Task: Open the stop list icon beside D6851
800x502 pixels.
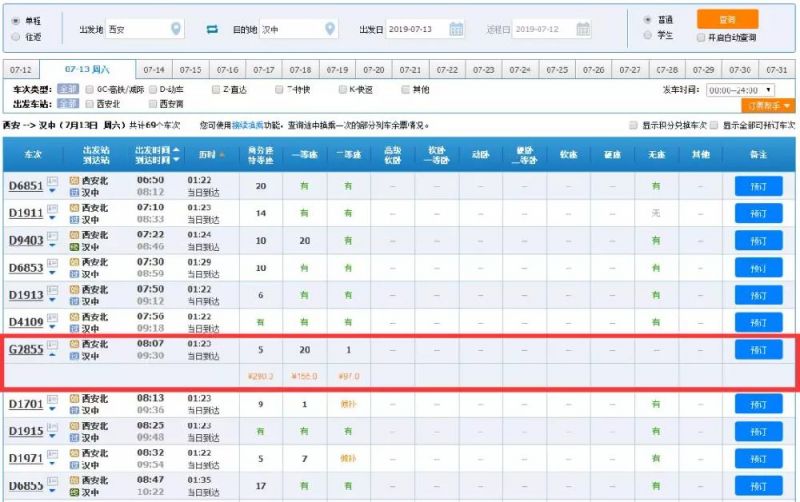Action: pyautogui.click(x=52, y=181)
